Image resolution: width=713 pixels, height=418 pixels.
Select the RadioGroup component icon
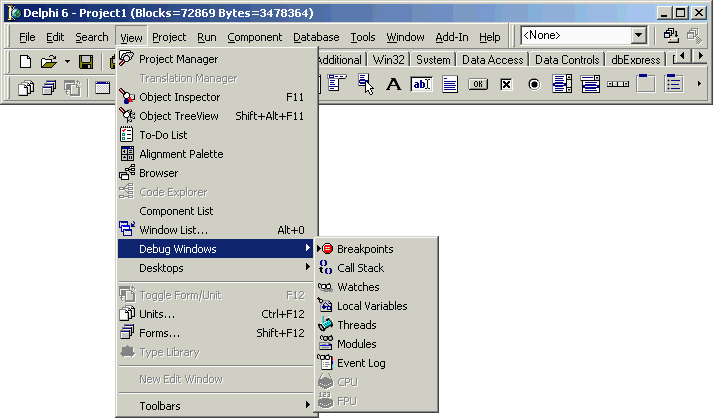pos(673,84)
